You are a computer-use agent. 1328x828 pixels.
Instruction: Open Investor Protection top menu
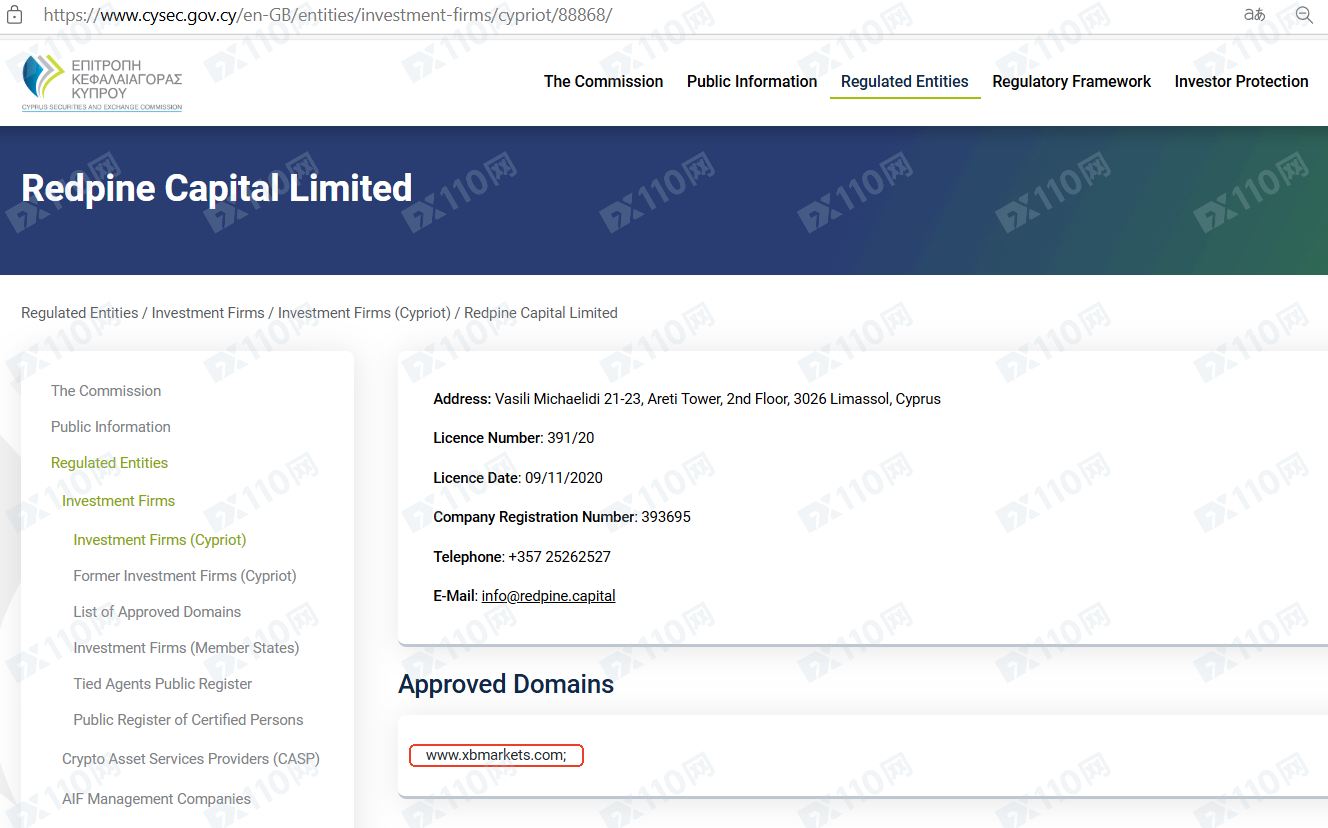(1241, 82)
